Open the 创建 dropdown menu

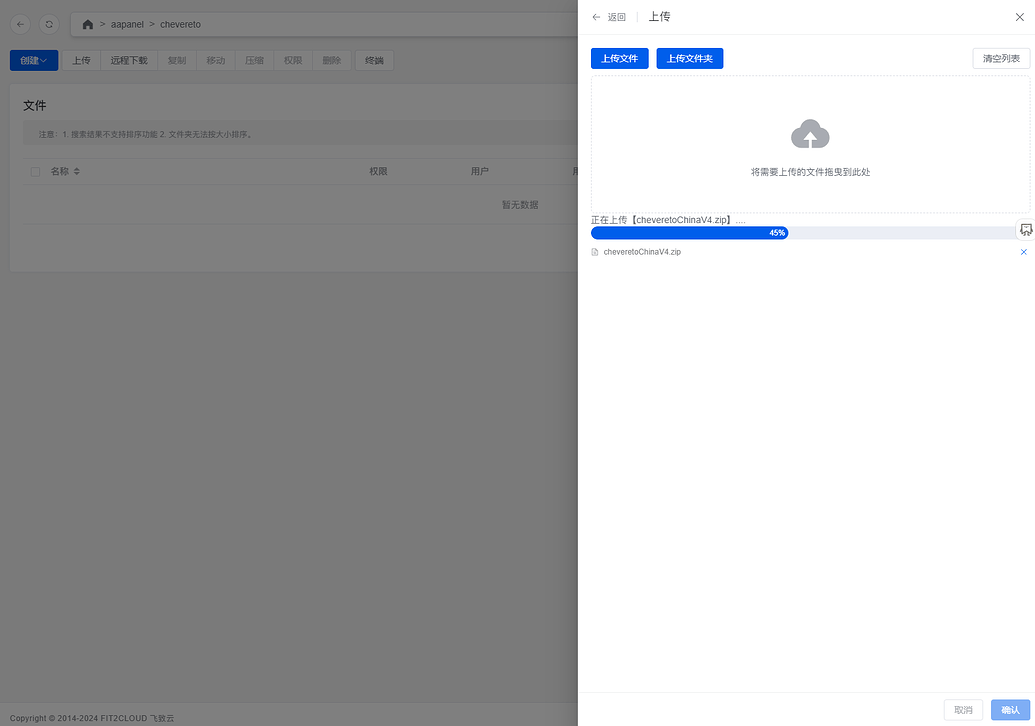34,60
